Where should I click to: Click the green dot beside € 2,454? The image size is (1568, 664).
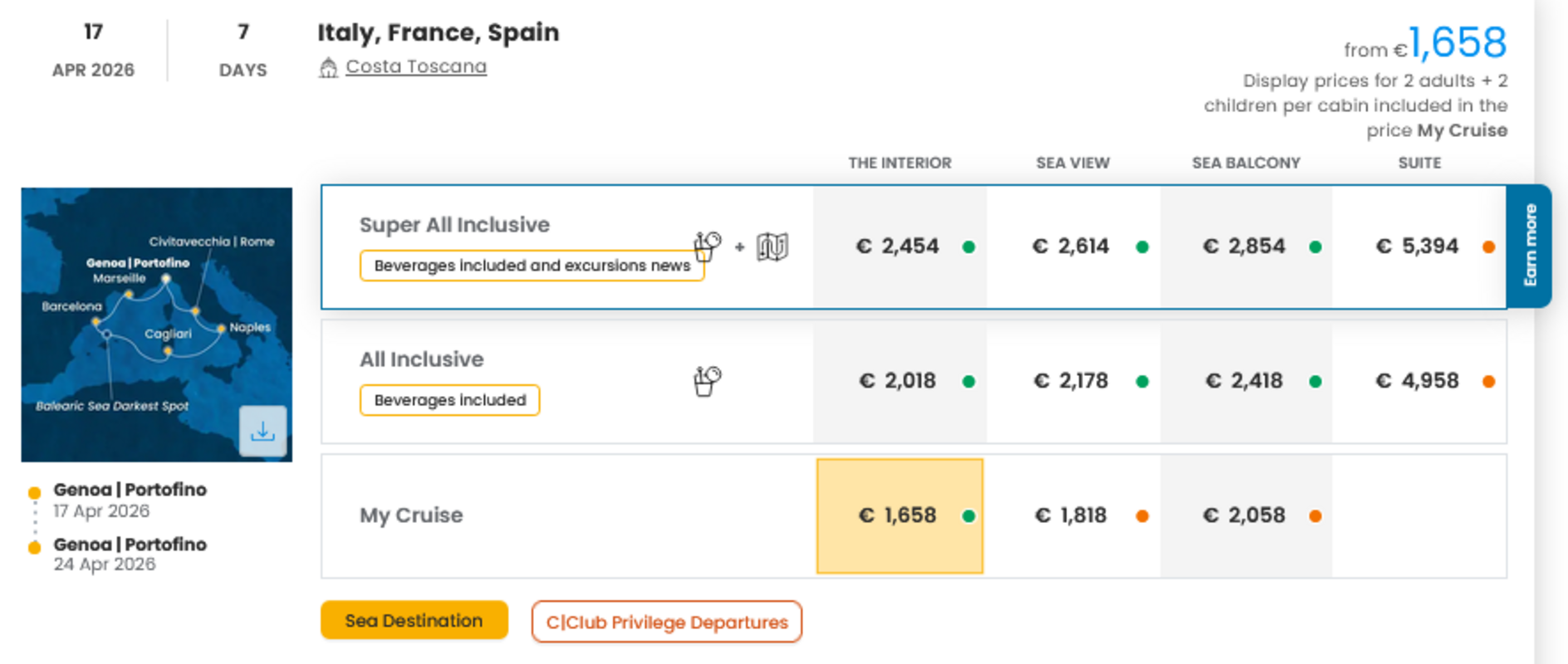click(x=968, y=247)
